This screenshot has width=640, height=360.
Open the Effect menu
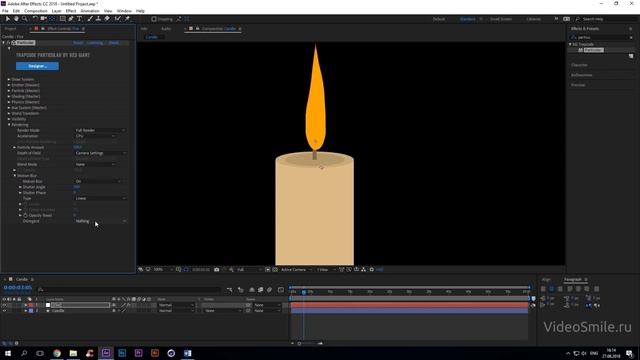click(71, 11)
